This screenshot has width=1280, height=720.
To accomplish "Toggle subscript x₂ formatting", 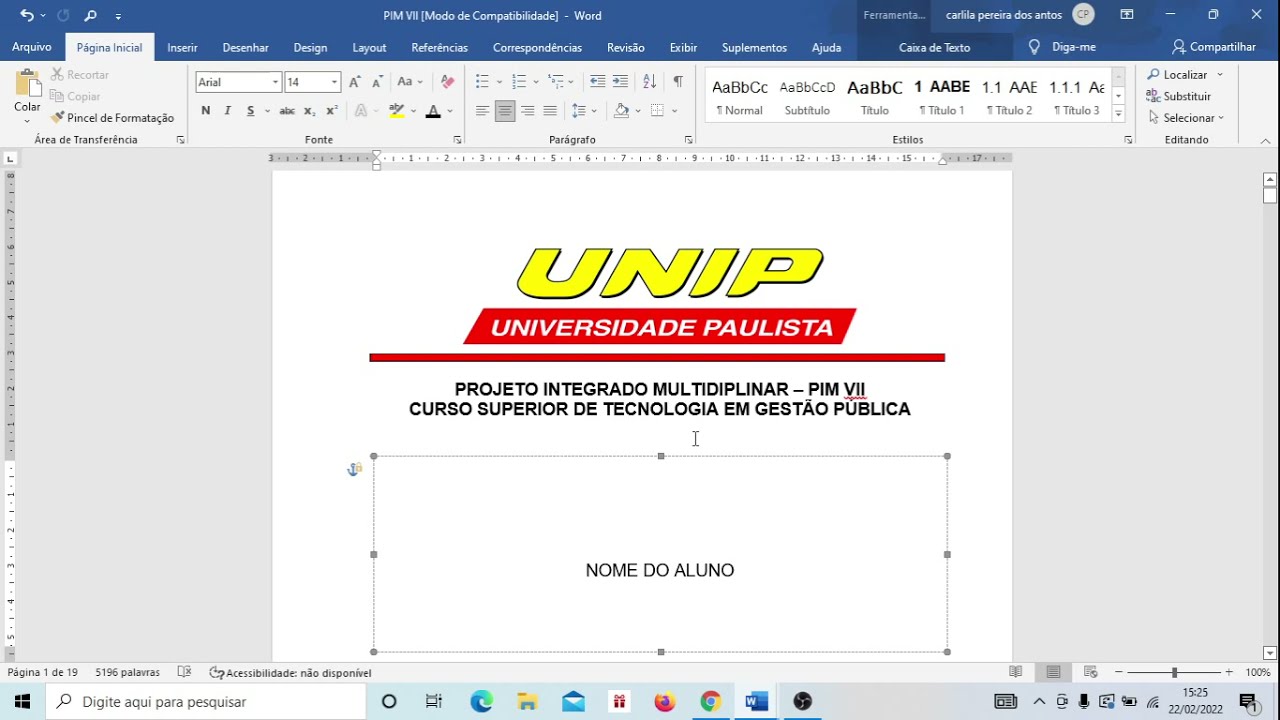I will click(309, 111).
